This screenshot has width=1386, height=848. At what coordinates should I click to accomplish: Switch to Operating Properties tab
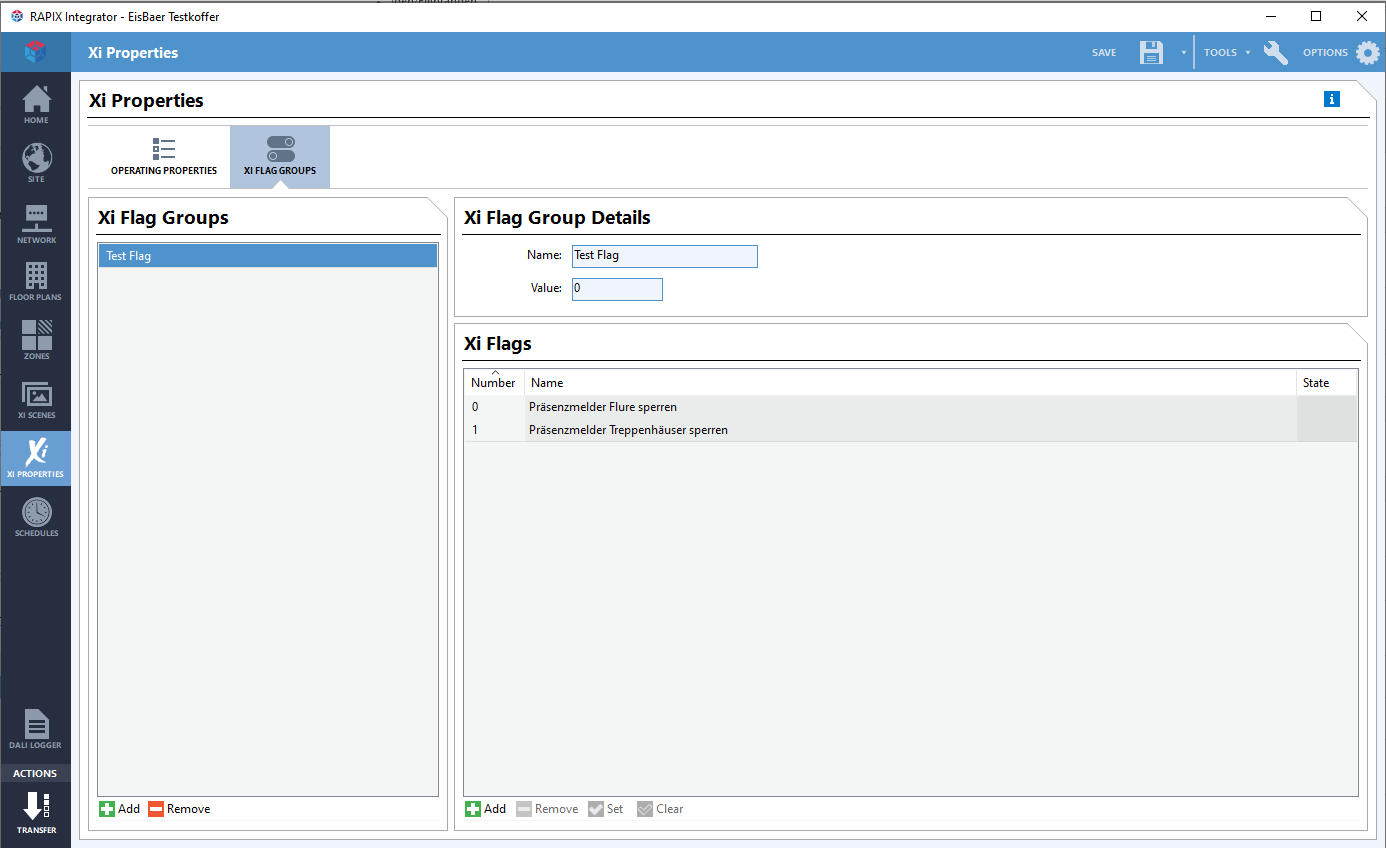click(164, 157)
